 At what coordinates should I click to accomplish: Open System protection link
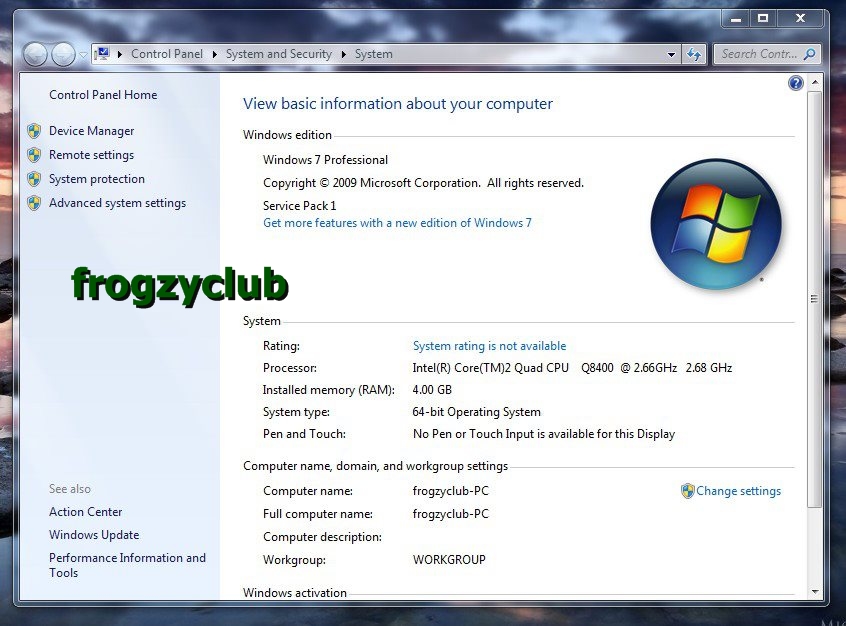pyautogui.click(x=97, y=179)
